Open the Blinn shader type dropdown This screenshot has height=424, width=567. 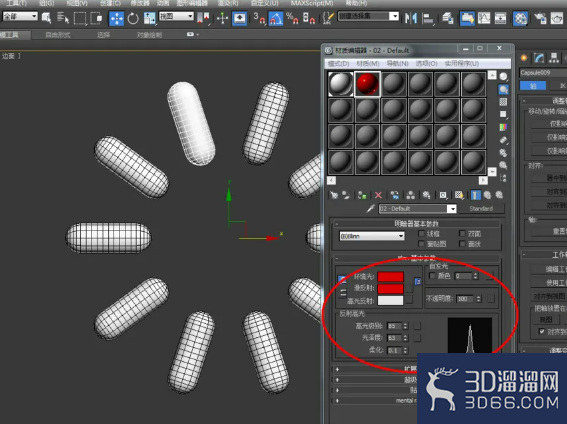pyautogui.click(x=372, y=236)
